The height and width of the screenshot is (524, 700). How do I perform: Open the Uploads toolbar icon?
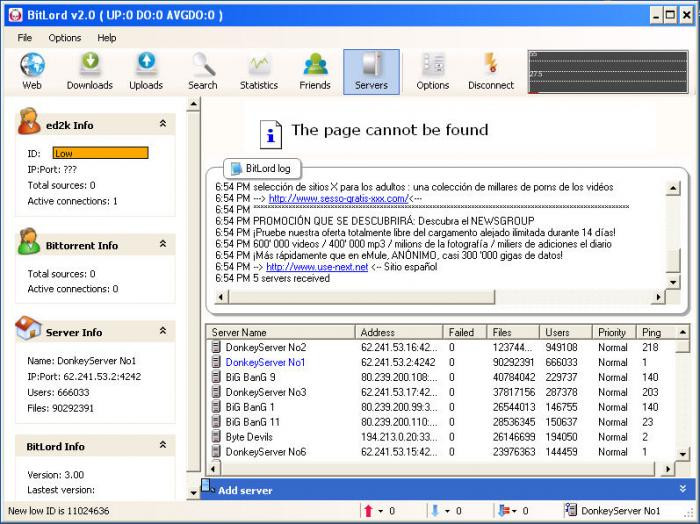[146, 63]
